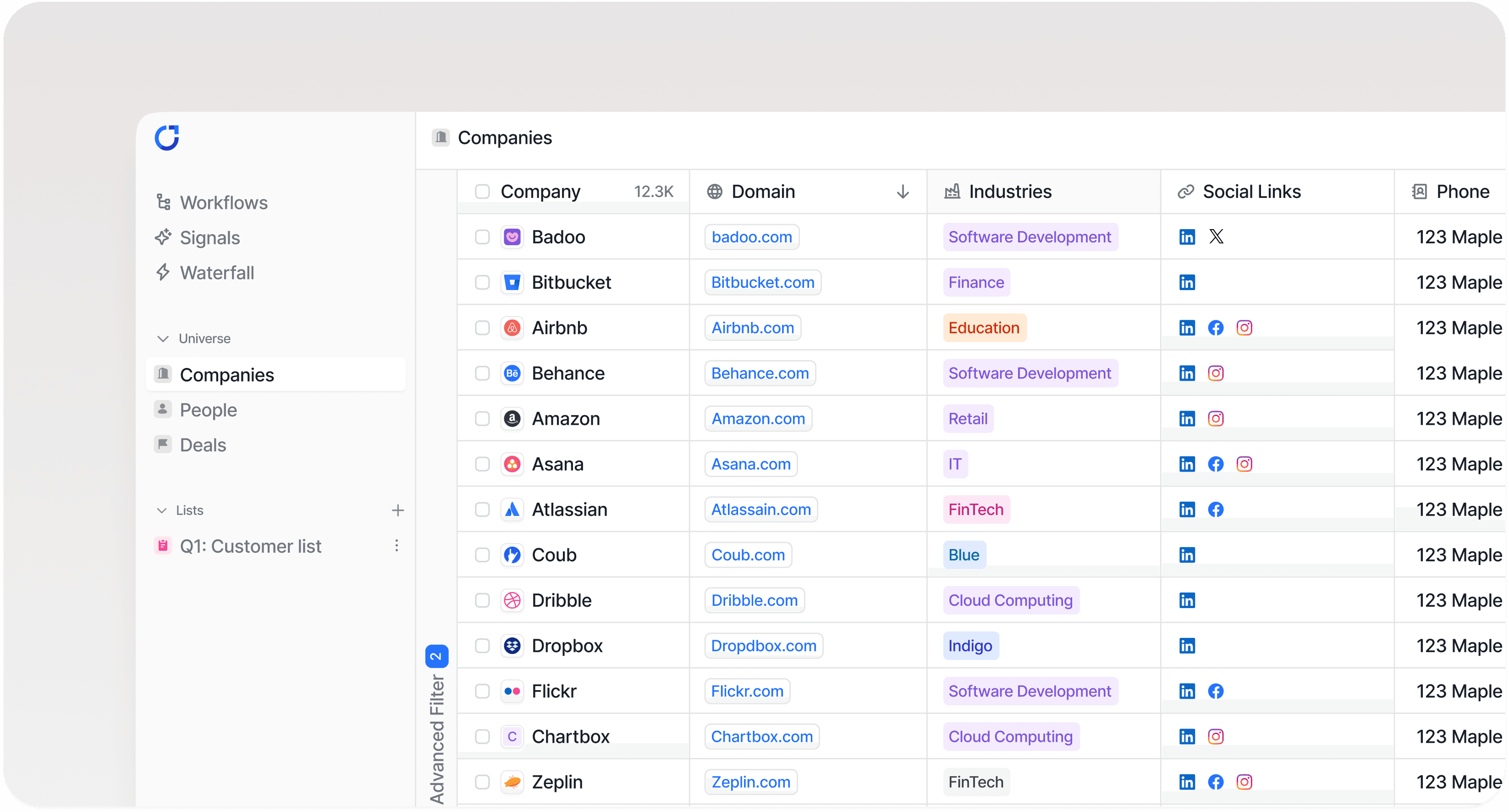Select Companies in the sidebar
This screenshot has width=1509, height=812.
coord(276,375)
